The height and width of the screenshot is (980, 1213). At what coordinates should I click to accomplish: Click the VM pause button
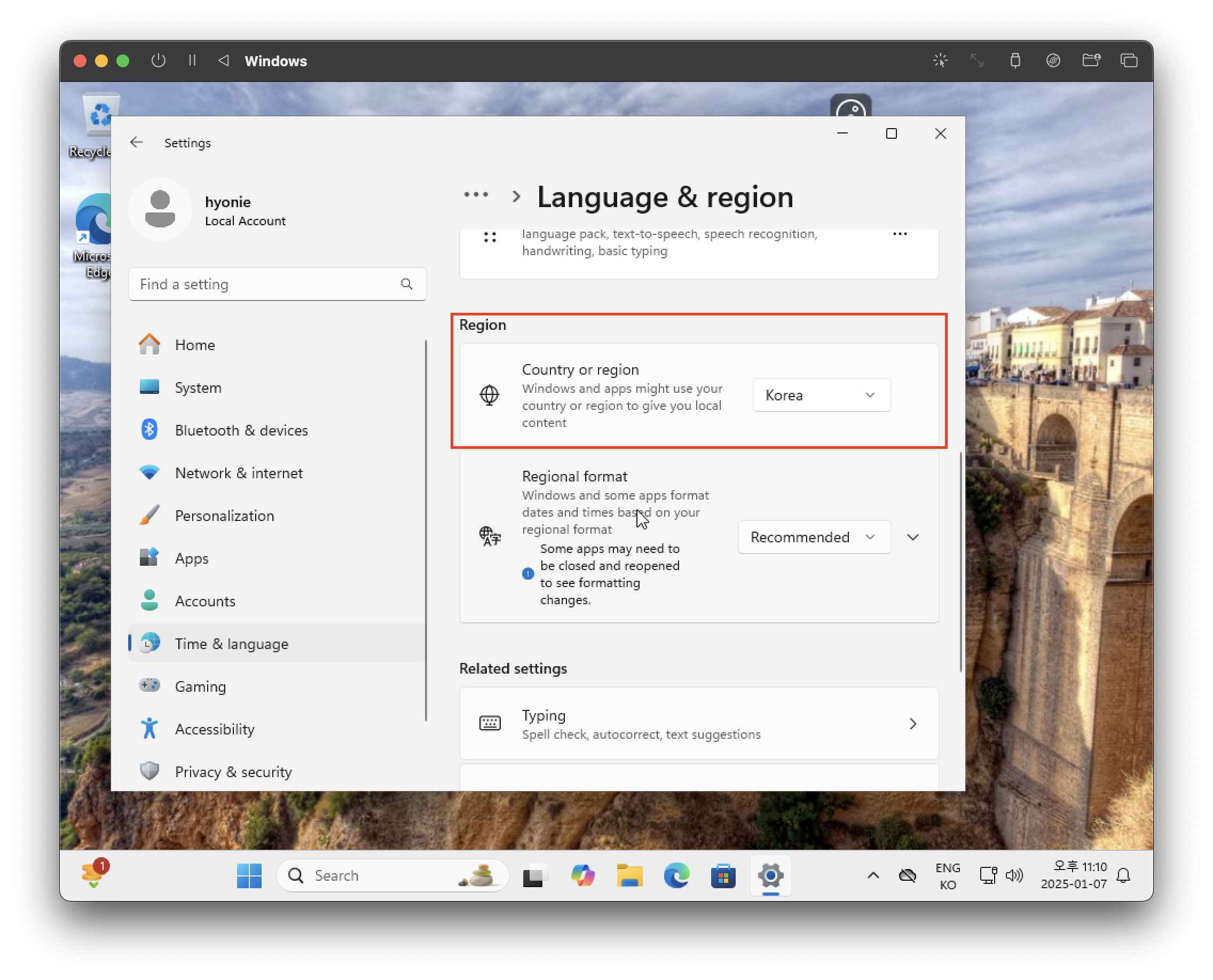tap(192, 60)
